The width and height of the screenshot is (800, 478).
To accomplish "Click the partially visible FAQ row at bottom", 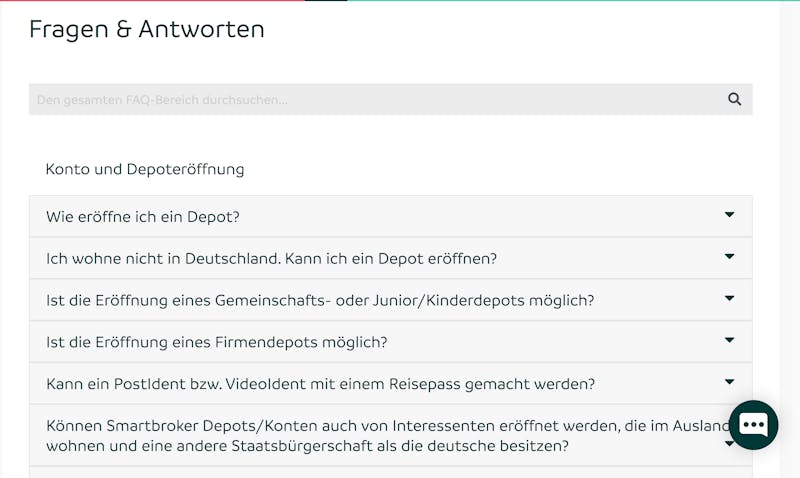I will pyautogui.click(x=390, y=472).
